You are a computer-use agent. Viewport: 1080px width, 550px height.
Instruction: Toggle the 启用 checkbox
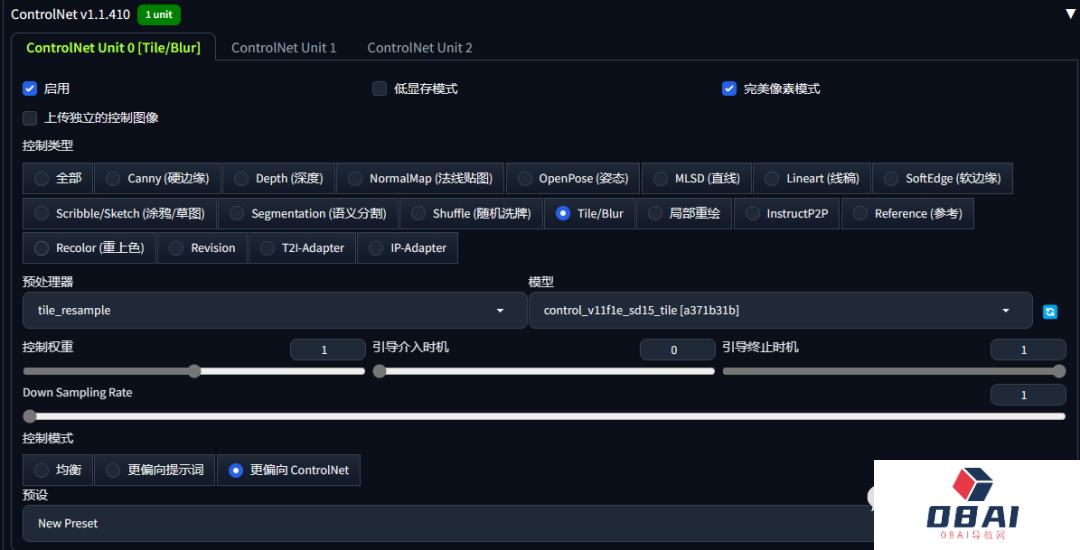pos(30,89)
